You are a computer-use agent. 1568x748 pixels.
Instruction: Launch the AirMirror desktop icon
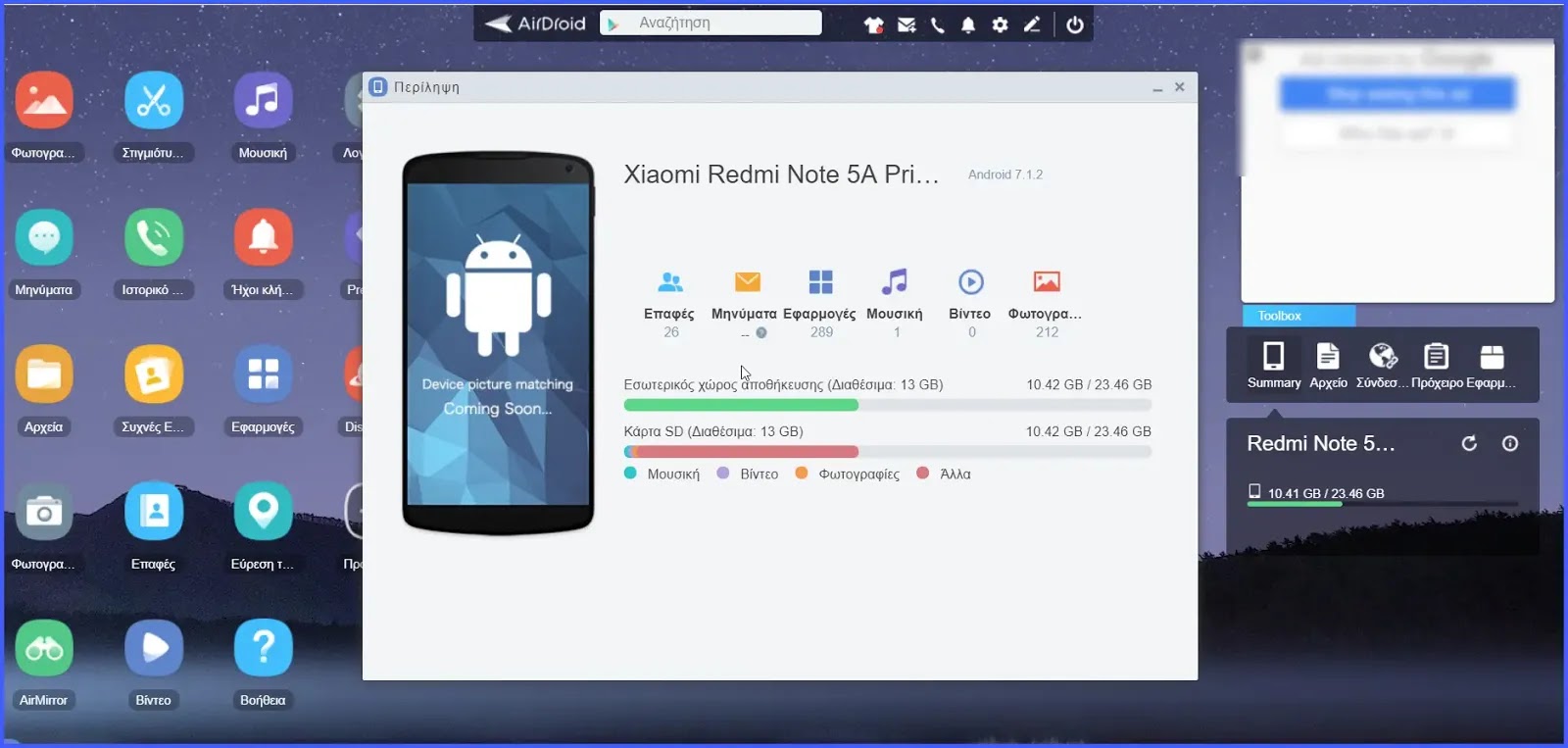tap(43, 648)
